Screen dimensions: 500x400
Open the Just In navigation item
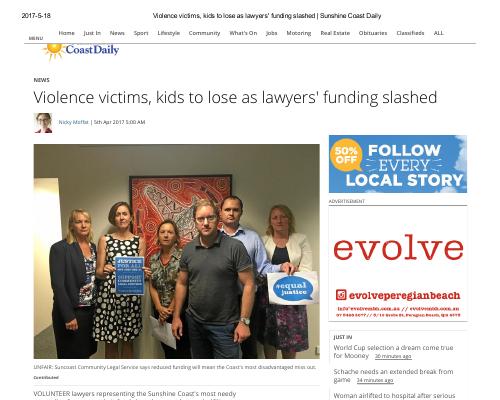92,33
